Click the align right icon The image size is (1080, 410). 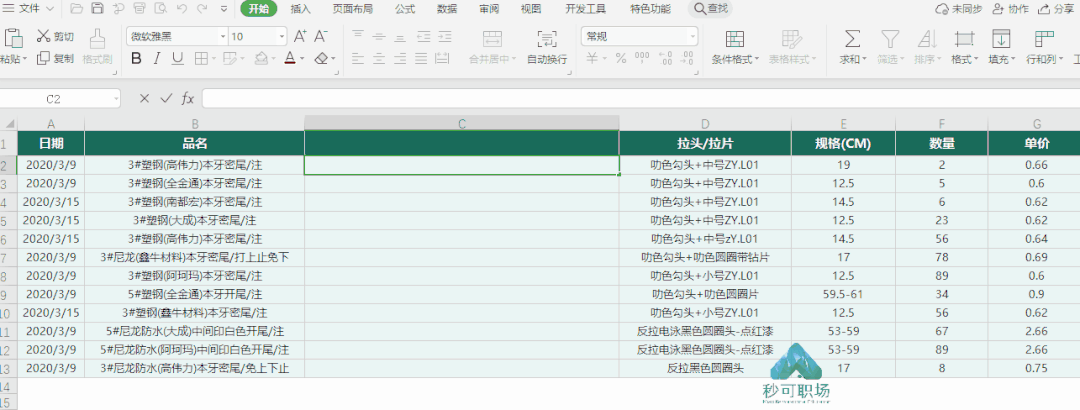399,59
